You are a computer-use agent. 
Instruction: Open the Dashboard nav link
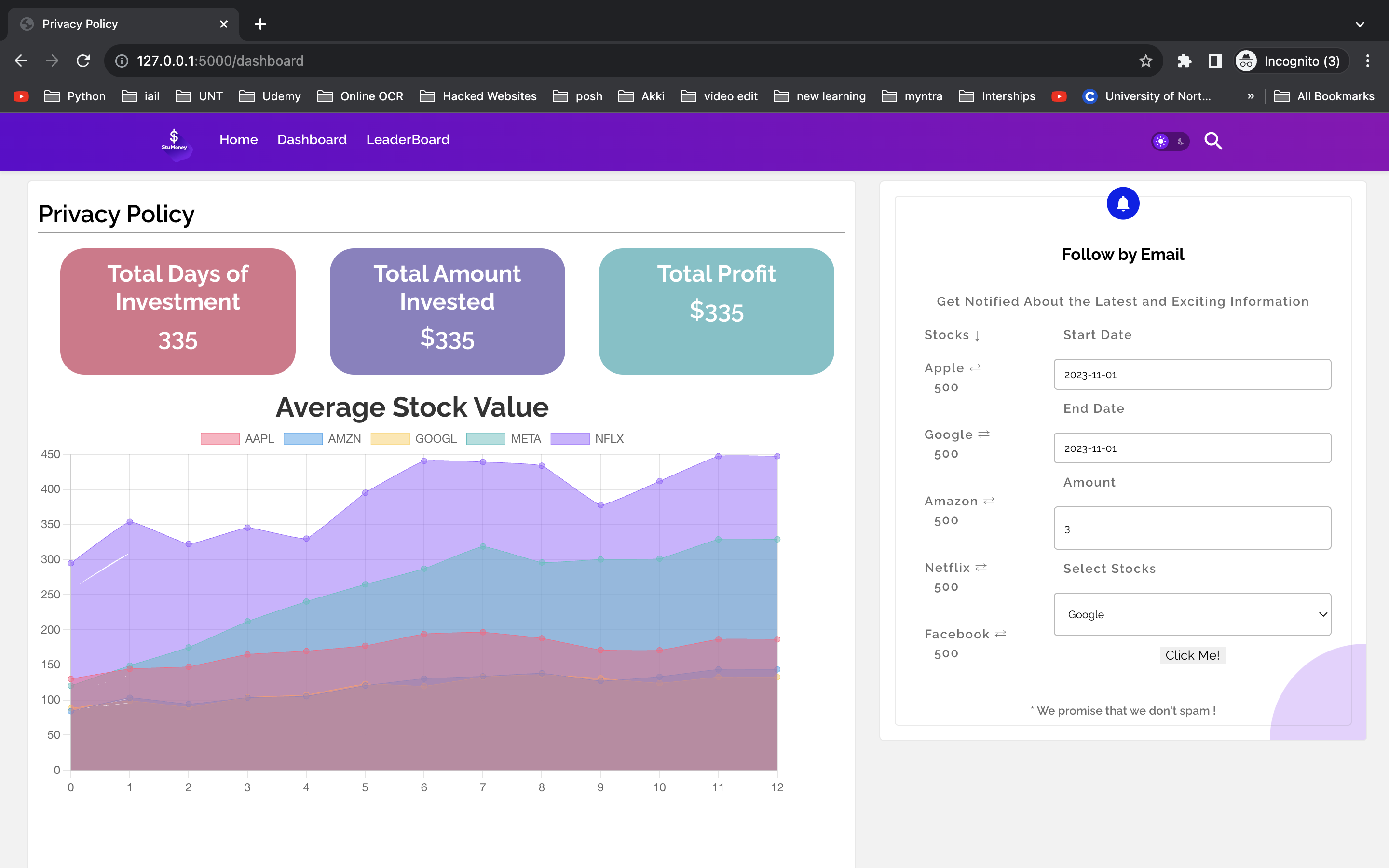click(312, 139)
